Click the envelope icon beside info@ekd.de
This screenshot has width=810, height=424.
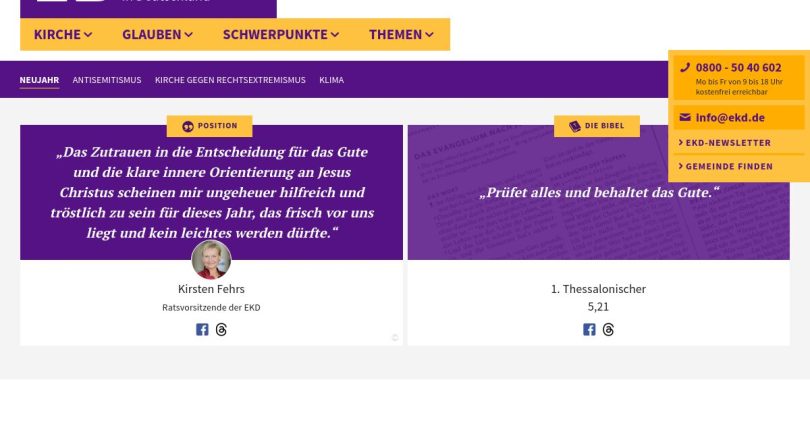685,117
